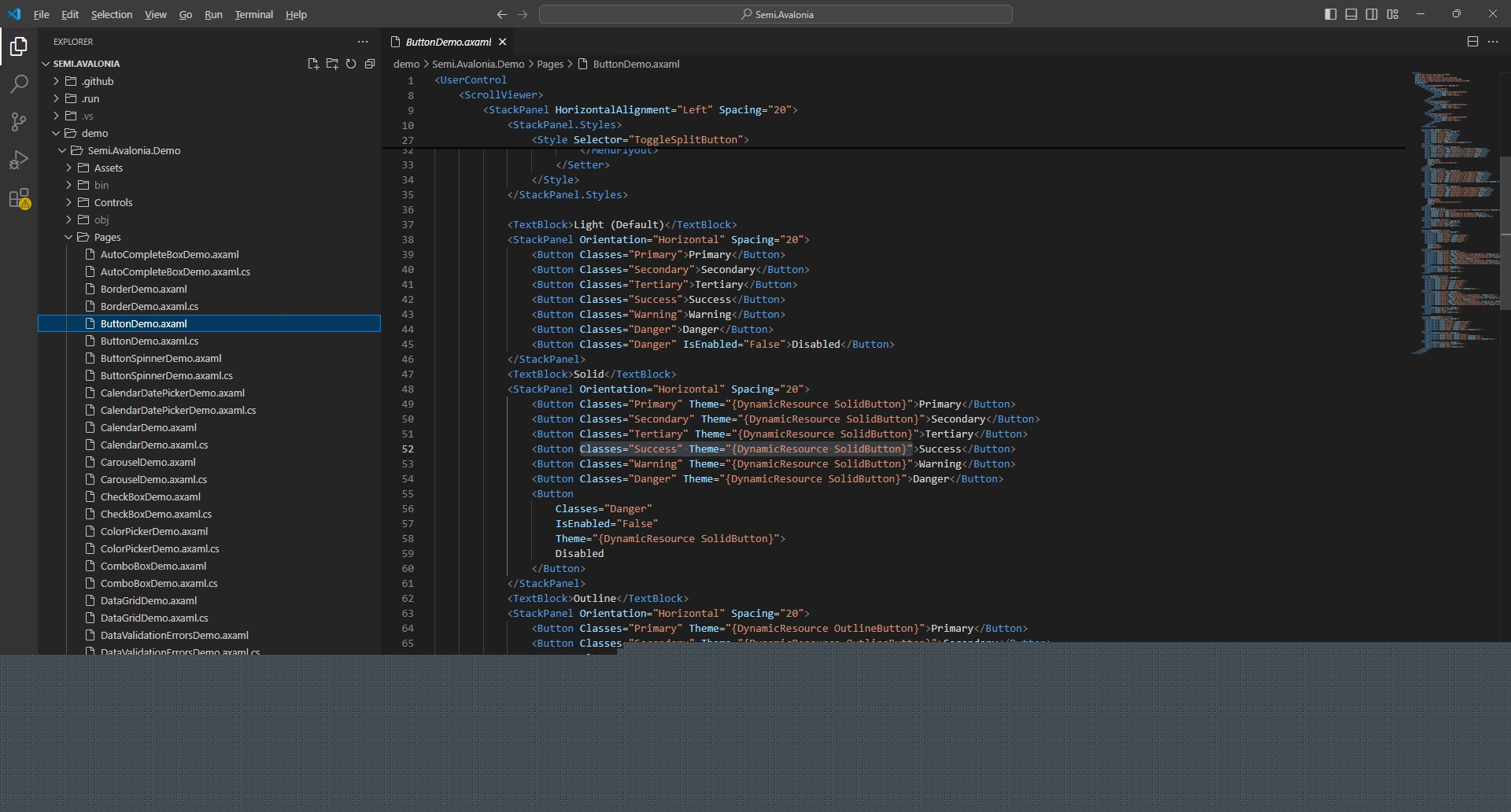Open the Search view in activity bar
Viewport: 1511px width, 812px height.
click(x=19, y=84)
